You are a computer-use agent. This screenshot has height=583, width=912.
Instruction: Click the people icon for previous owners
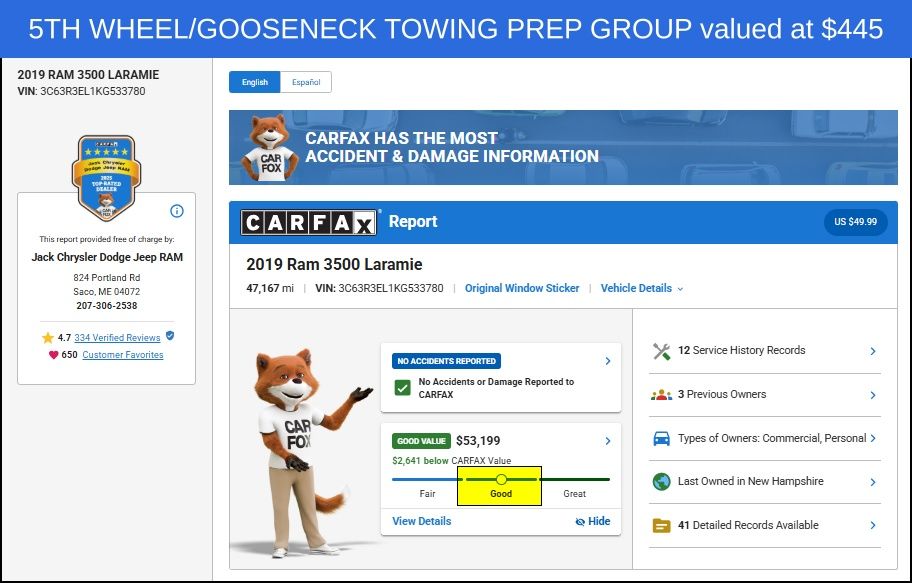pos(661,394)
